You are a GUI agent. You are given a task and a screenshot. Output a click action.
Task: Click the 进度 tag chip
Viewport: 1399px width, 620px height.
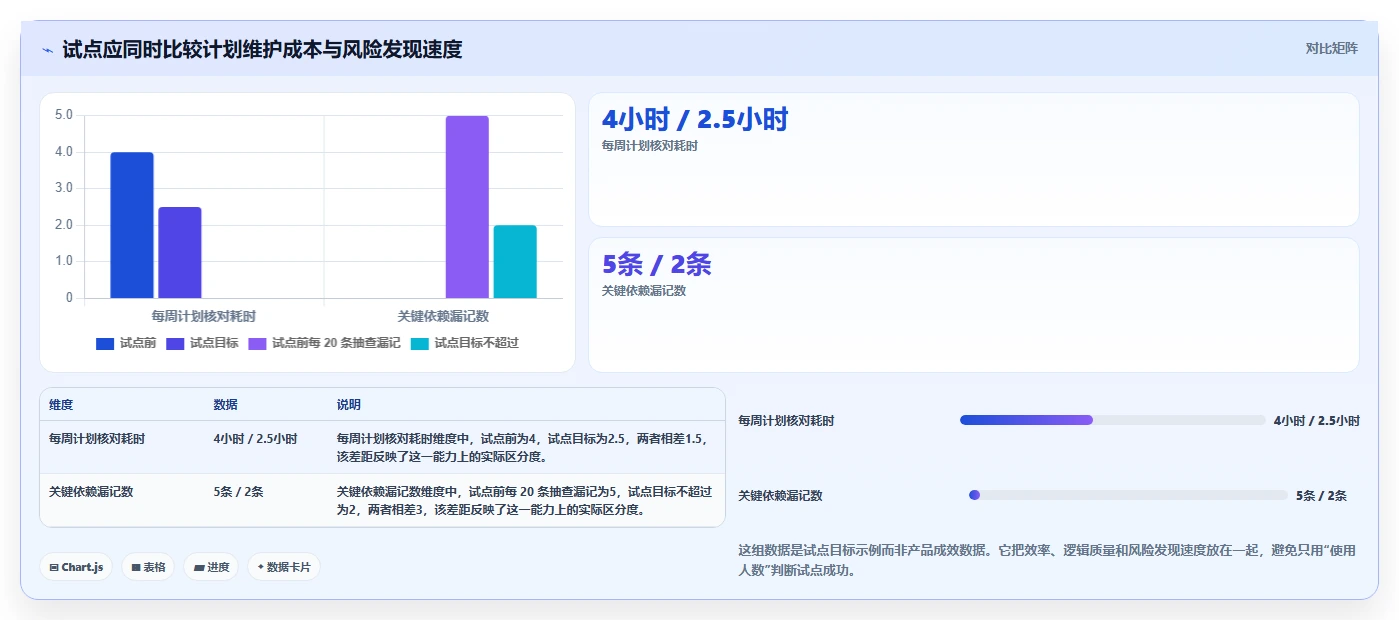(211, 567)
